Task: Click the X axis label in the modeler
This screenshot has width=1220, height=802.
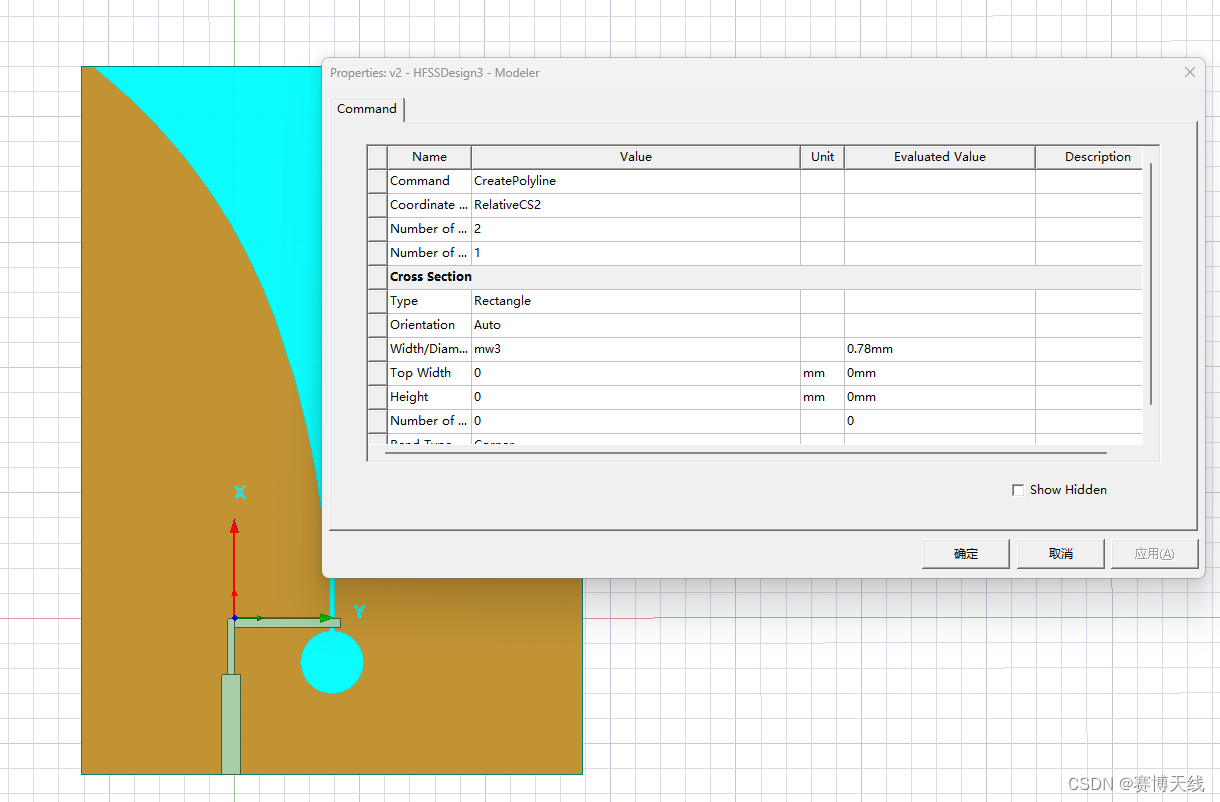Action: coord(240,492)
